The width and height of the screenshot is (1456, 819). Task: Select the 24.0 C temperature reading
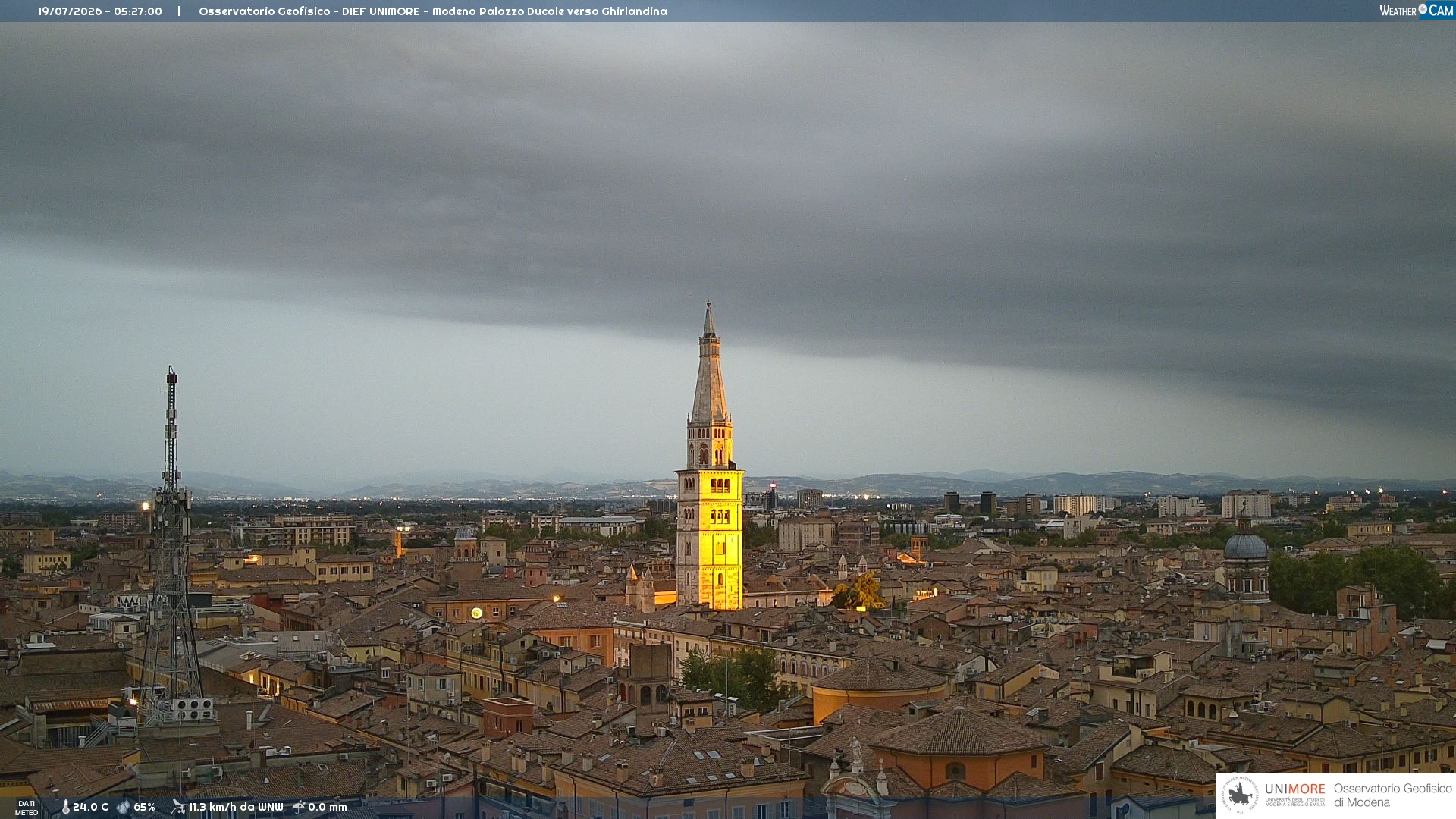90,807
